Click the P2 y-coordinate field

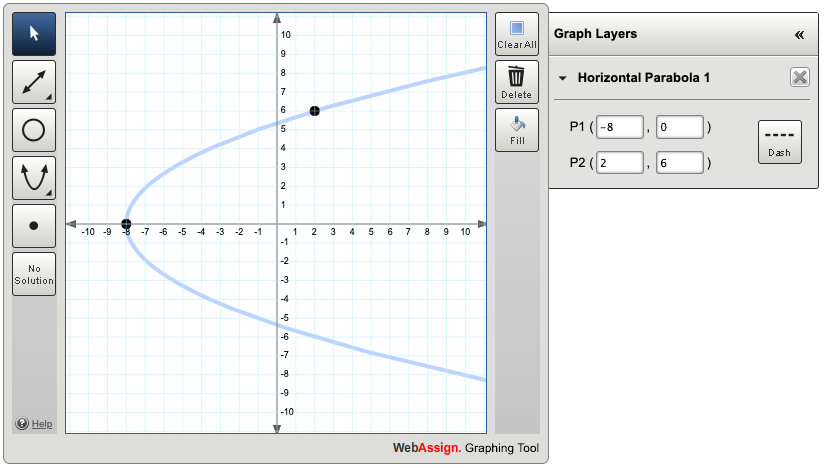pos(680,163)
